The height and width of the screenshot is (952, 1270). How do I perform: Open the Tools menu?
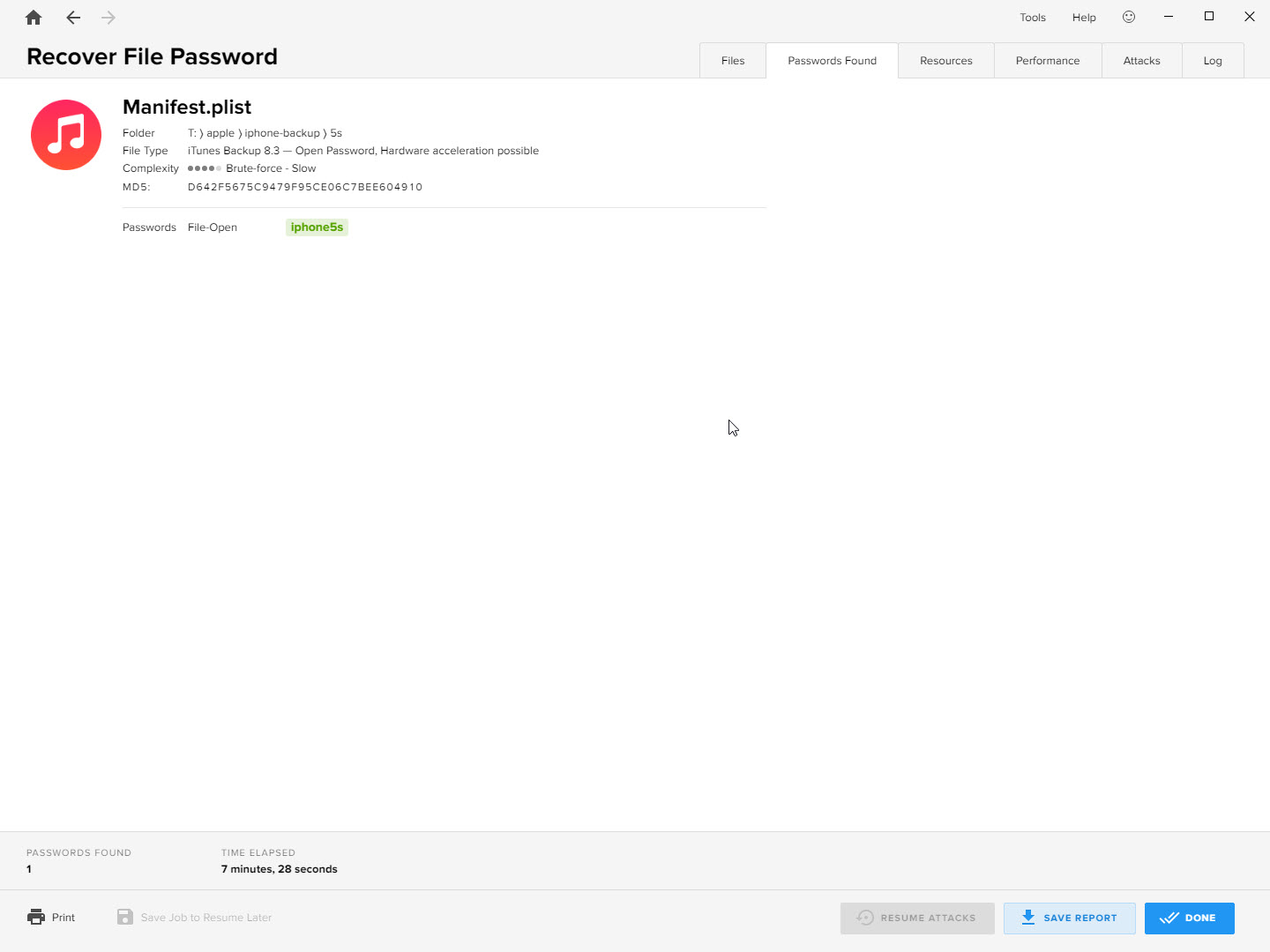(1033, 18)
